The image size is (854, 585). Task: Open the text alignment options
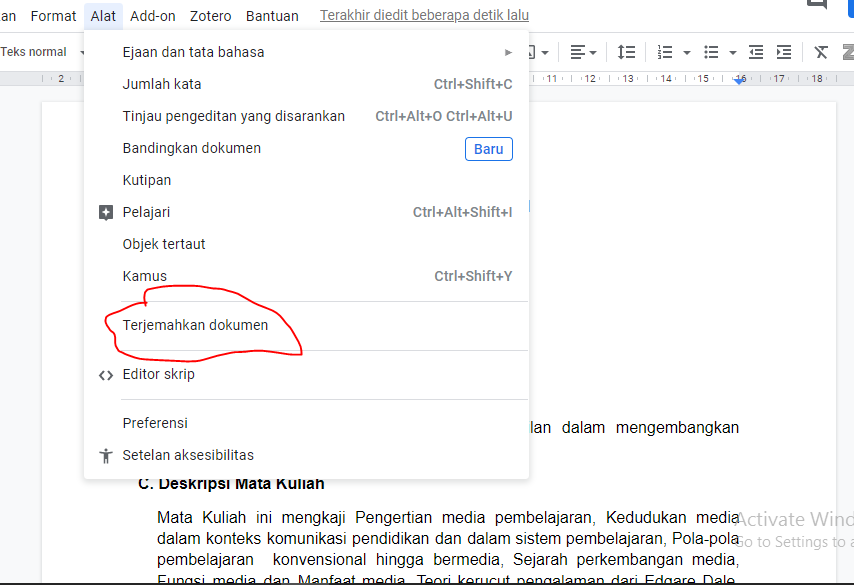tap(583, 52)
